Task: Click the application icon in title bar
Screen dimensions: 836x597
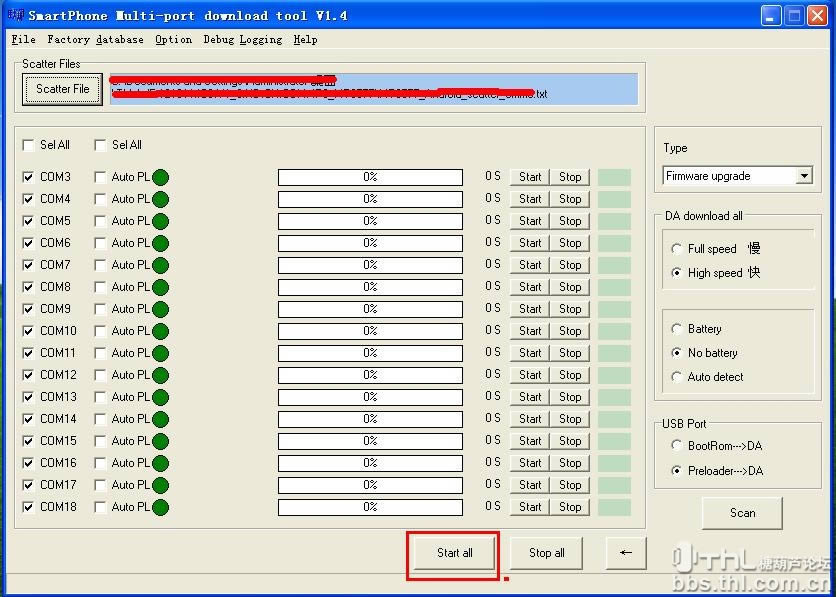Action: (14, 15)
